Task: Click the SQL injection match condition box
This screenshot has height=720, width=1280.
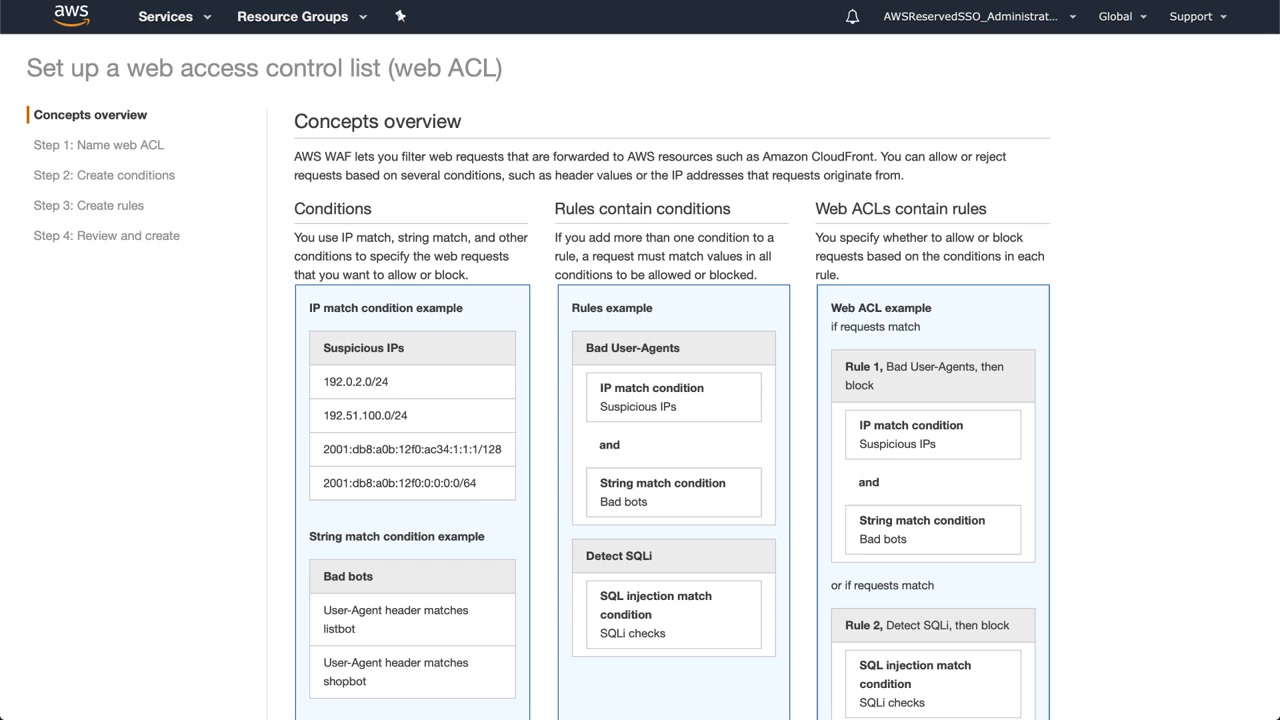Action: [x=673, y=614]
